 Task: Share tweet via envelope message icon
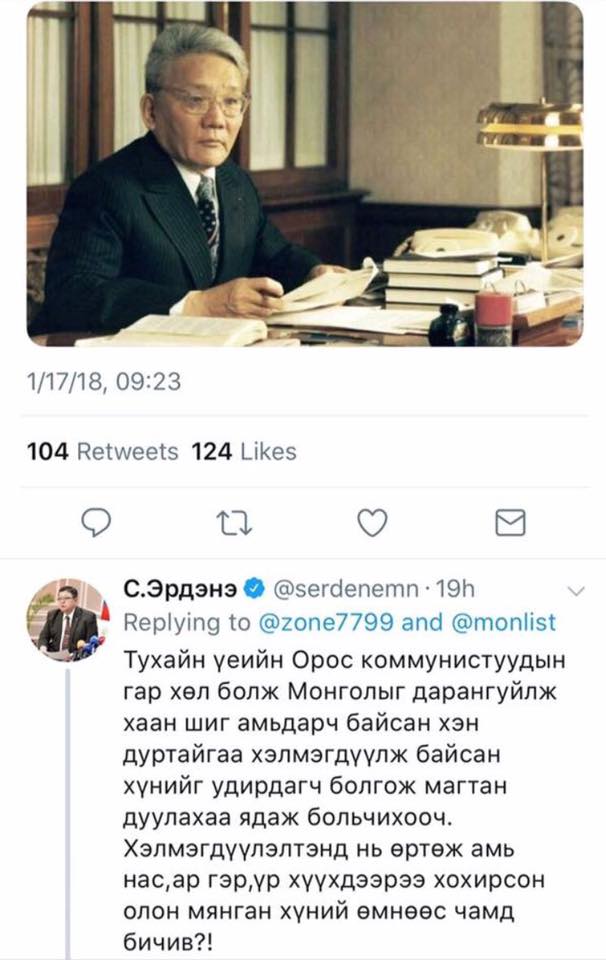[510, 523]
